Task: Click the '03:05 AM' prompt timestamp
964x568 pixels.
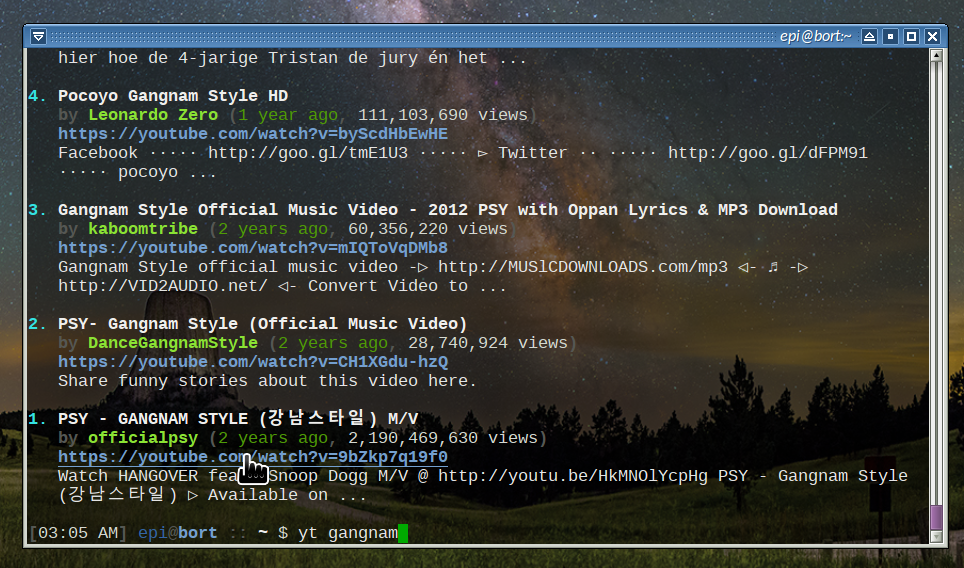Action: [x=78, y=533]
